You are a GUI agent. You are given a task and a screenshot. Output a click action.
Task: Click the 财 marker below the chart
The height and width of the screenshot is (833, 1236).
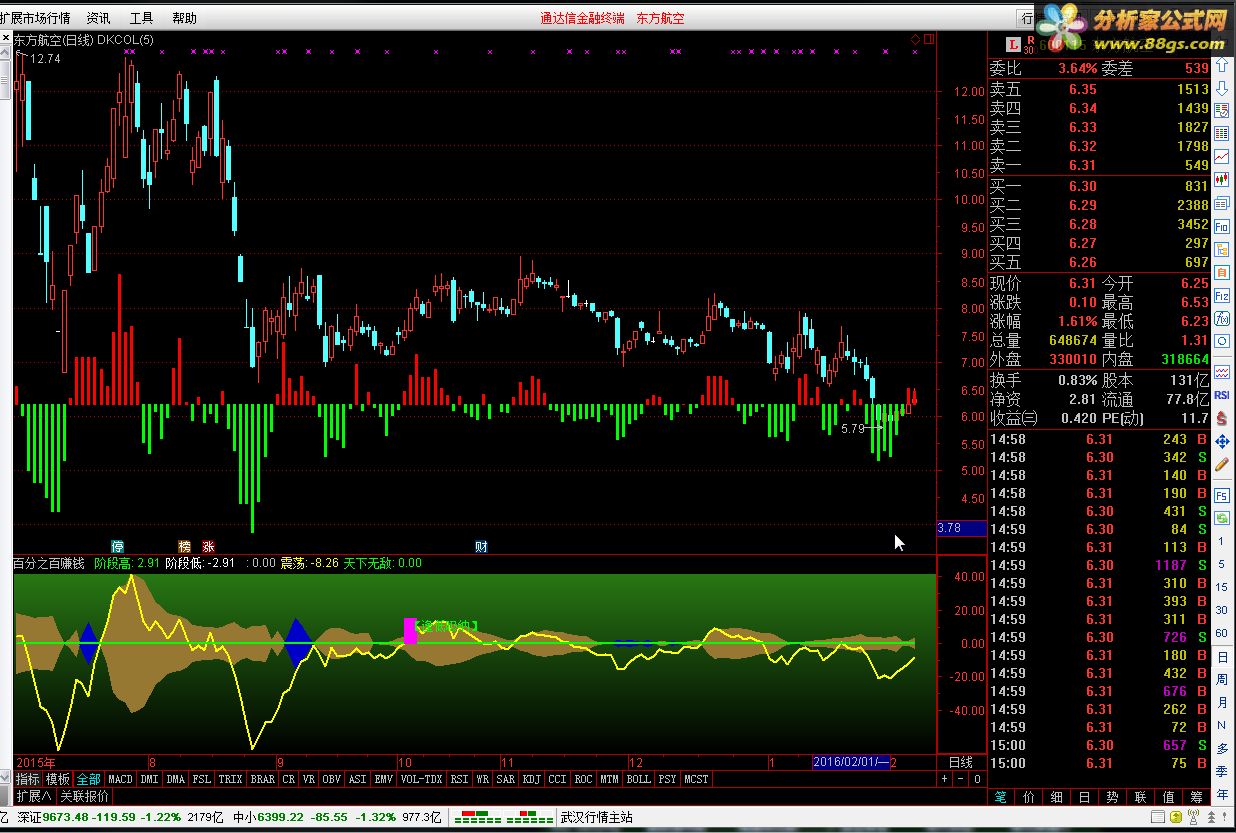coord(481,546)
